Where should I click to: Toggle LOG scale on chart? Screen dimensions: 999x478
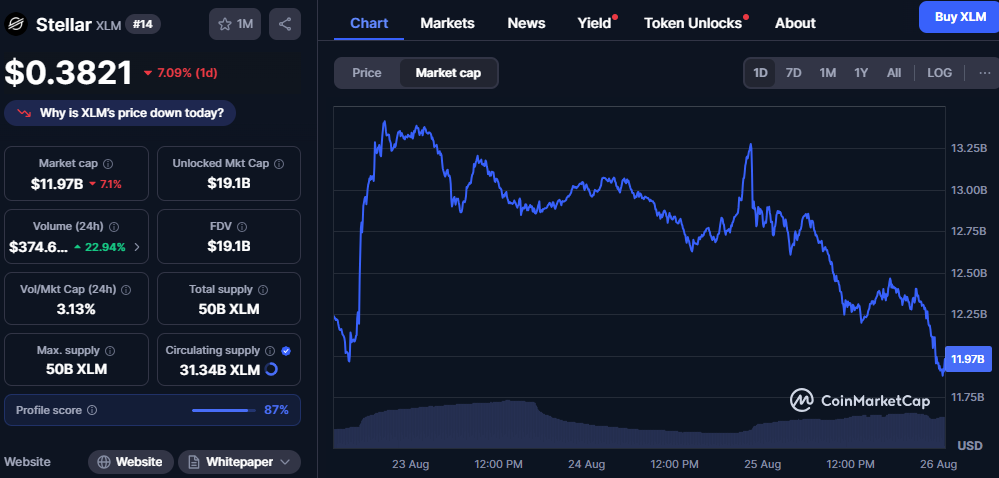click(x=939, y=73)
